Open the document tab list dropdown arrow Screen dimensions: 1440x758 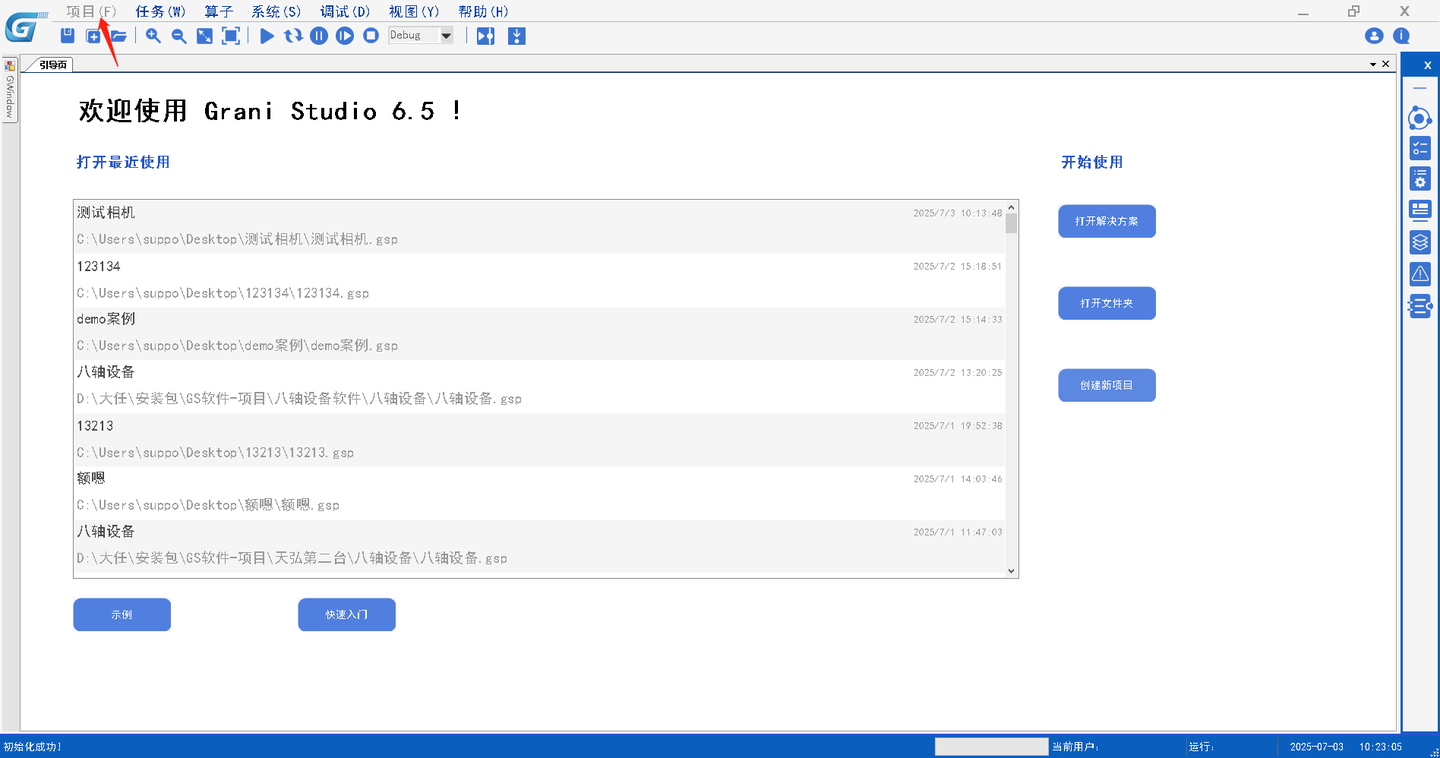coord(1374,64)
